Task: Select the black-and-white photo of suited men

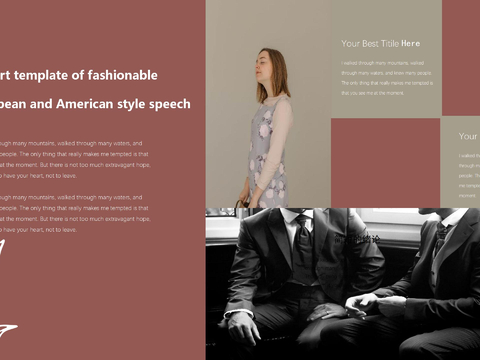Action: point(343,284)
